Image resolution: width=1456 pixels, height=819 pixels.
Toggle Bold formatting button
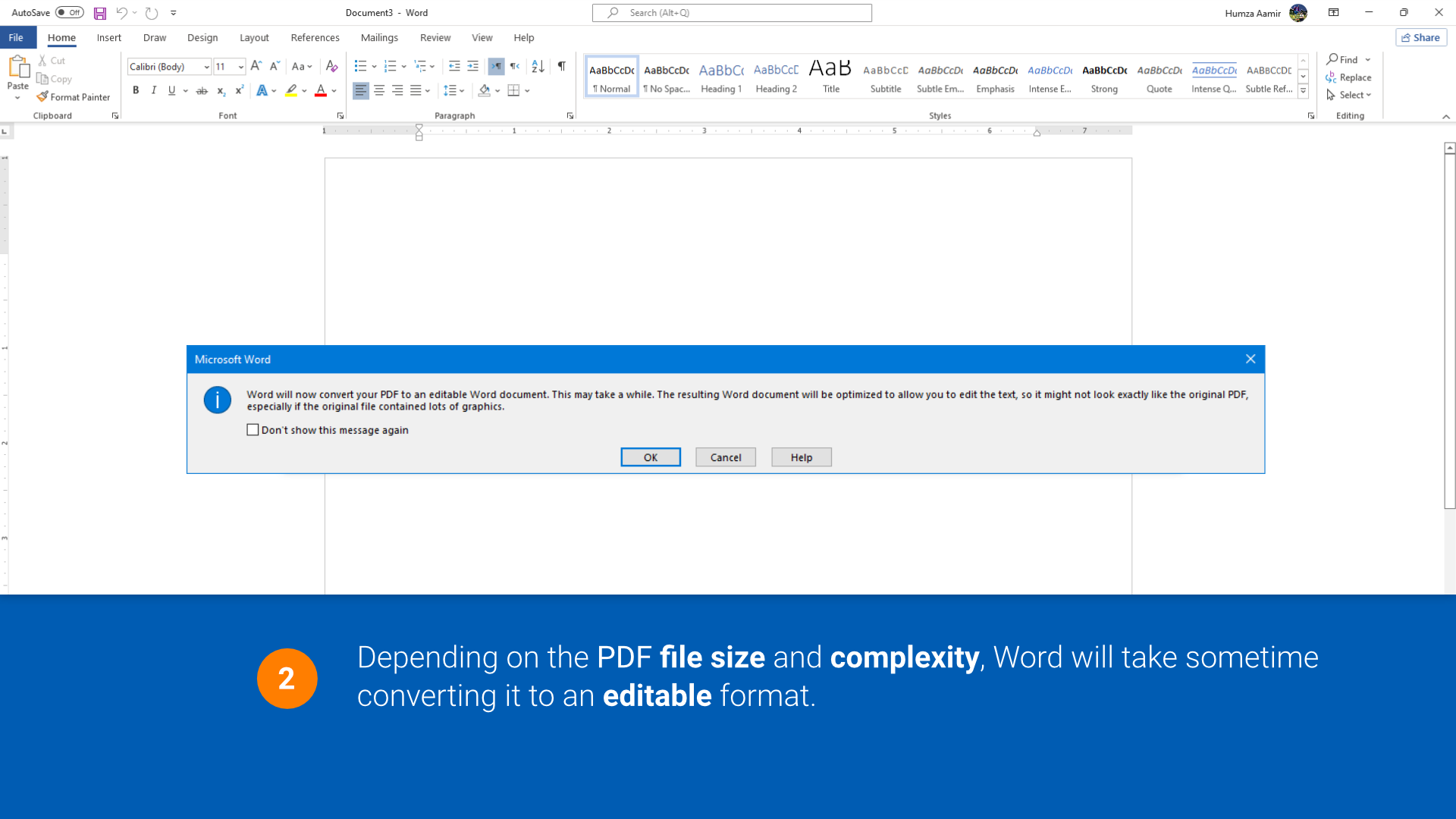pyautogui.click(x=136, y=90)
